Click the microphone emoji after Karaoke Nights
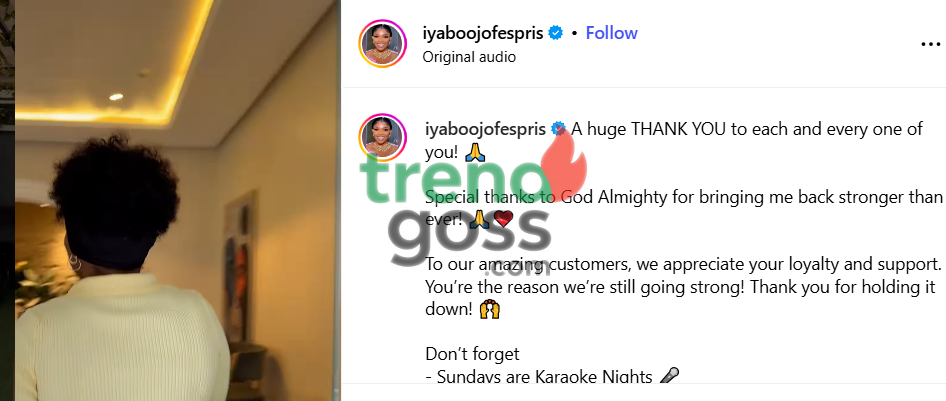The image size is (946, 401). pyautogui.click(x=668, y=376)
